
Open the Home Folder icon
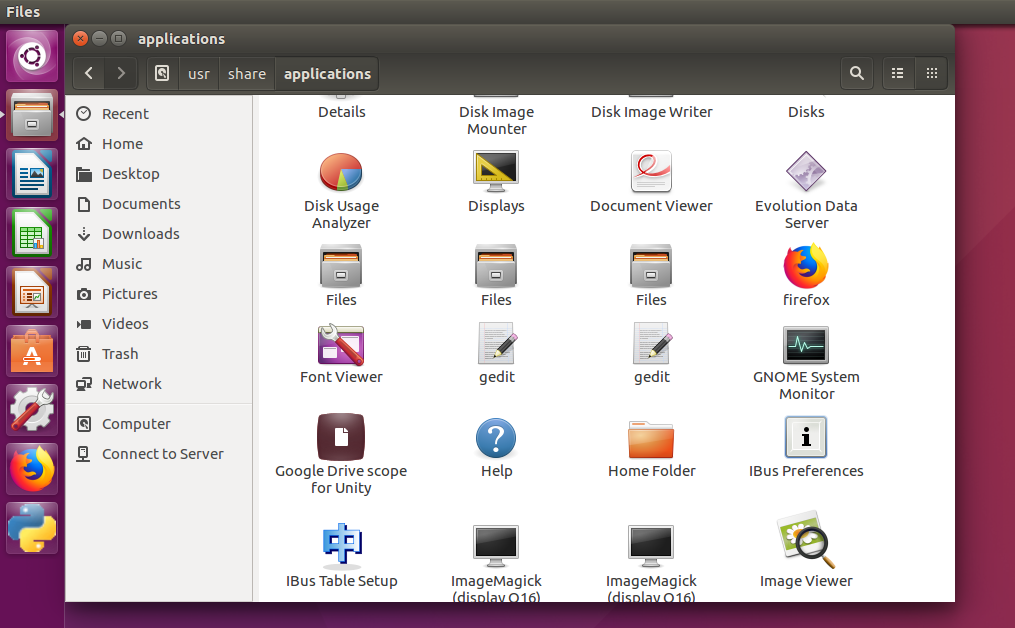tap(651, 440)
